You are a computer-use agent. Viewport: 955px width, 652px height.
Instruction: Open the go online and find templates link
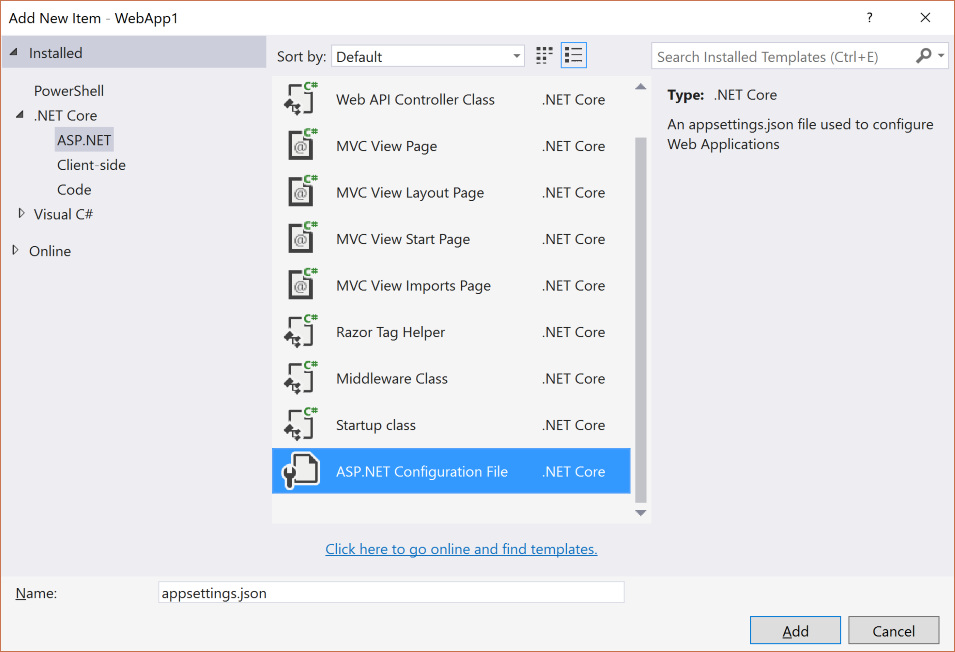(x=461, y=549)
